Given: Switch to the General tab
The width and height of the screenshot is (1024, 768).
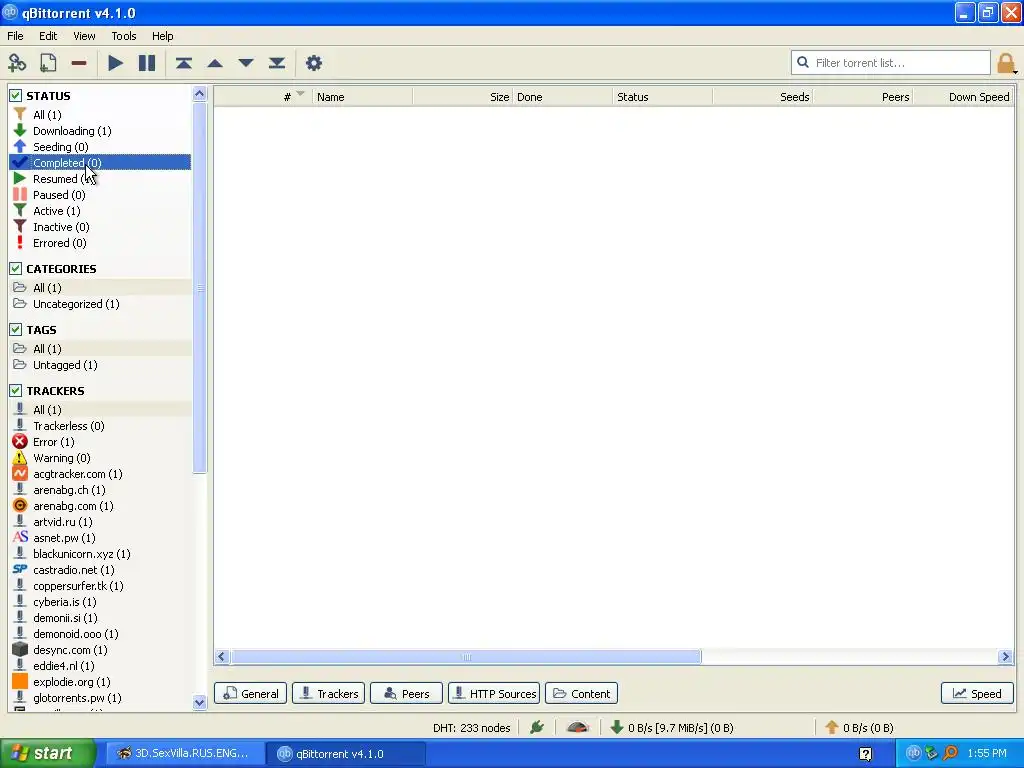Looking at the screenshot, I should 251,694.
